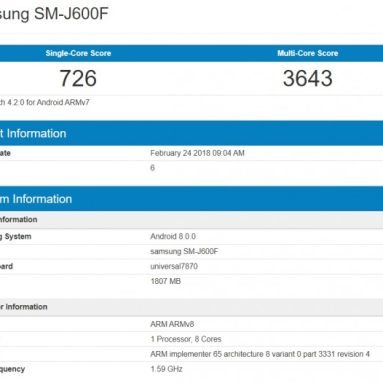Select the Single-Core Score header
Image resolution: width=383 pixels, height=383 pixels.
78,53
